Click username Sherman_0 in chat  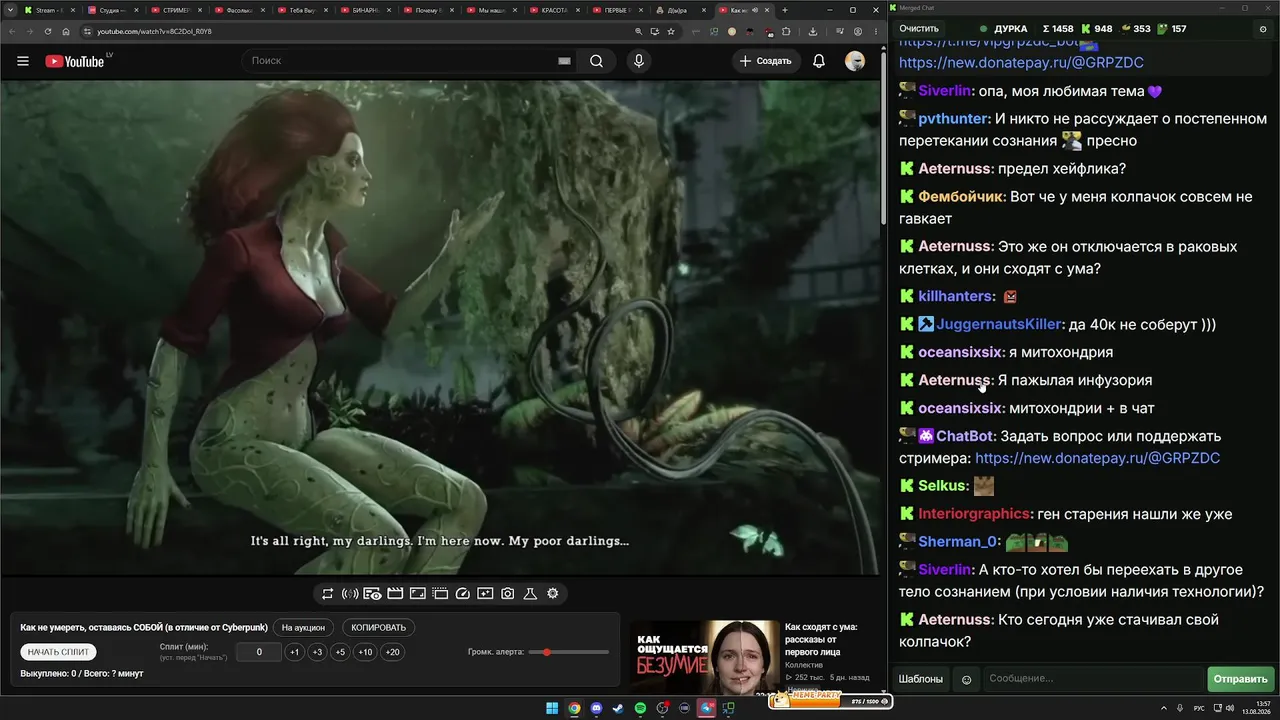[957, 542]
